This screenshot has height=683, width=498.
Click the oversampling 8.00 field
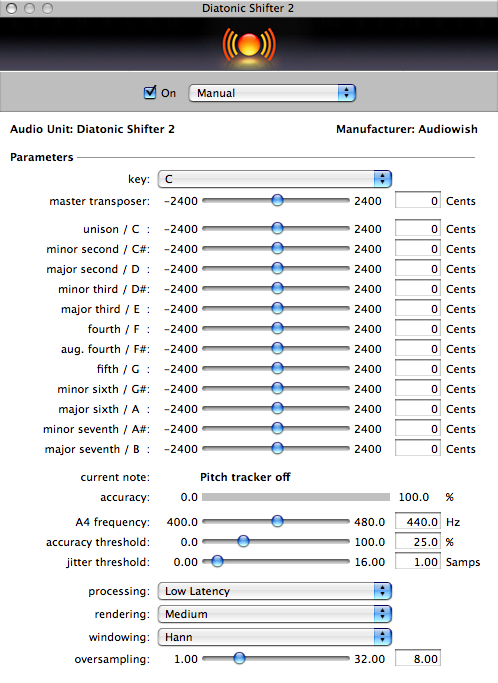(418, 659)
